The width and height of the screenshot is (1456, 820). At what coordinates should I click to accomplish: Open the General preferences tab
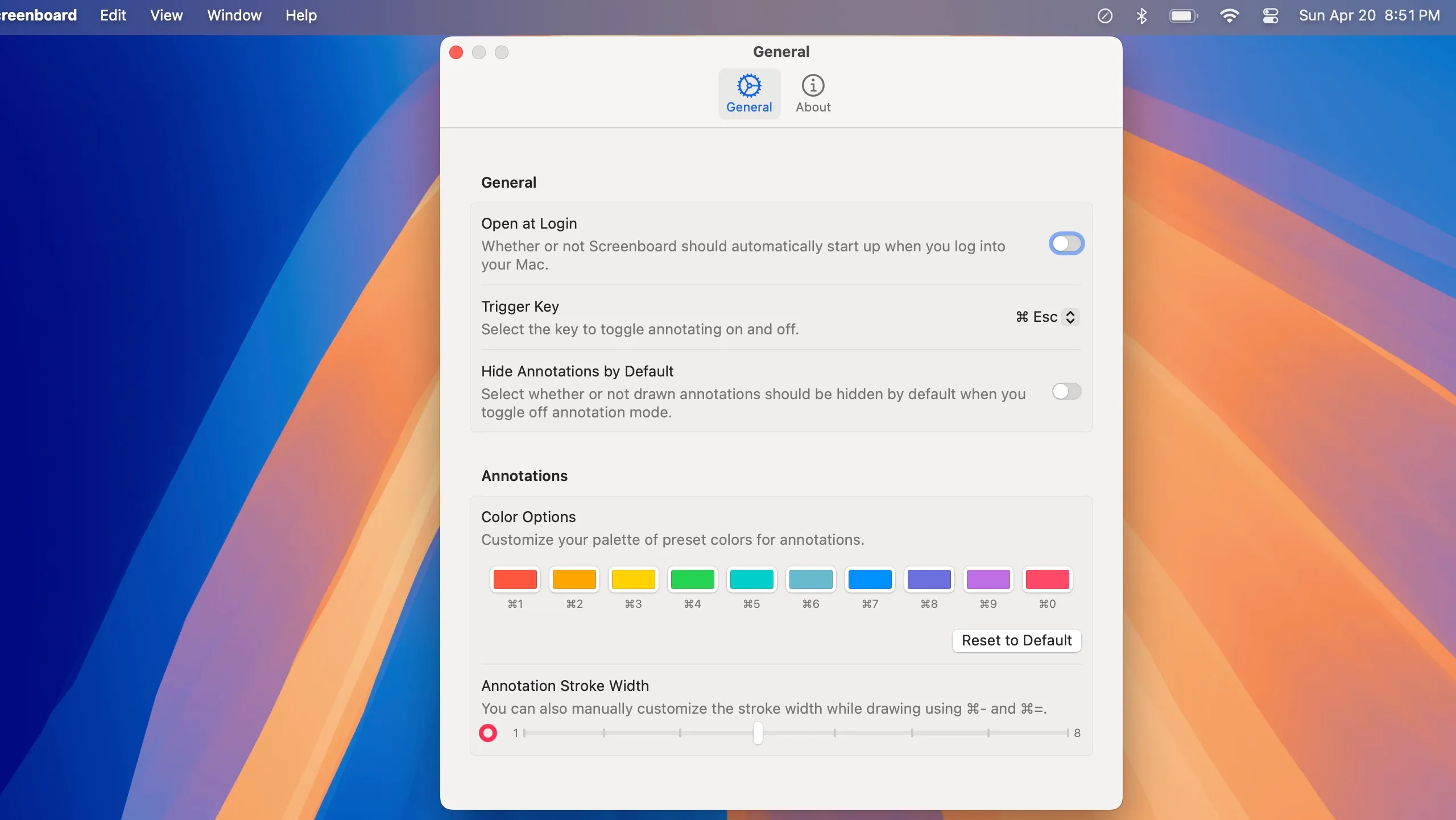pos(749,94)
